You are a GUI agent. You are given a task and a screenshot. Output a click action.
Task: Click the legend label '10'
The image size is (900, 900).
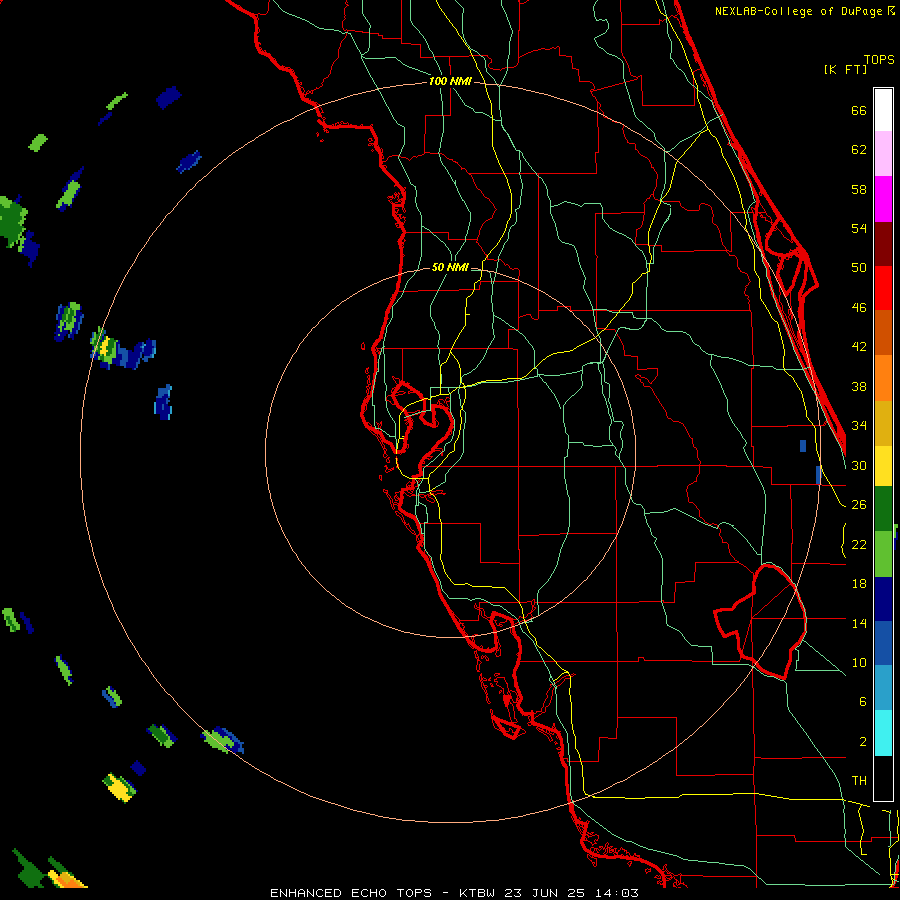coord(859,662)
